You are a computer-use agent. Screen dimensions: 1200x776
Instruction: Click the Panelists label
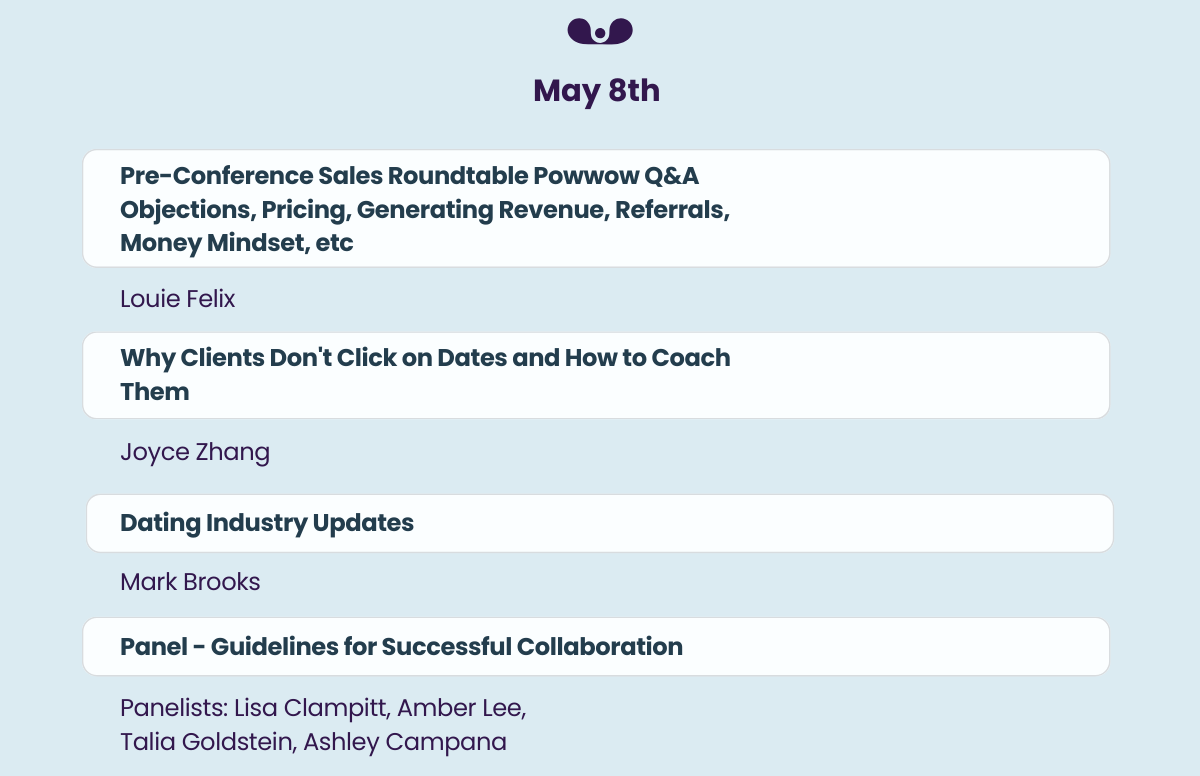pyautogui.click(x=173, y=708)
